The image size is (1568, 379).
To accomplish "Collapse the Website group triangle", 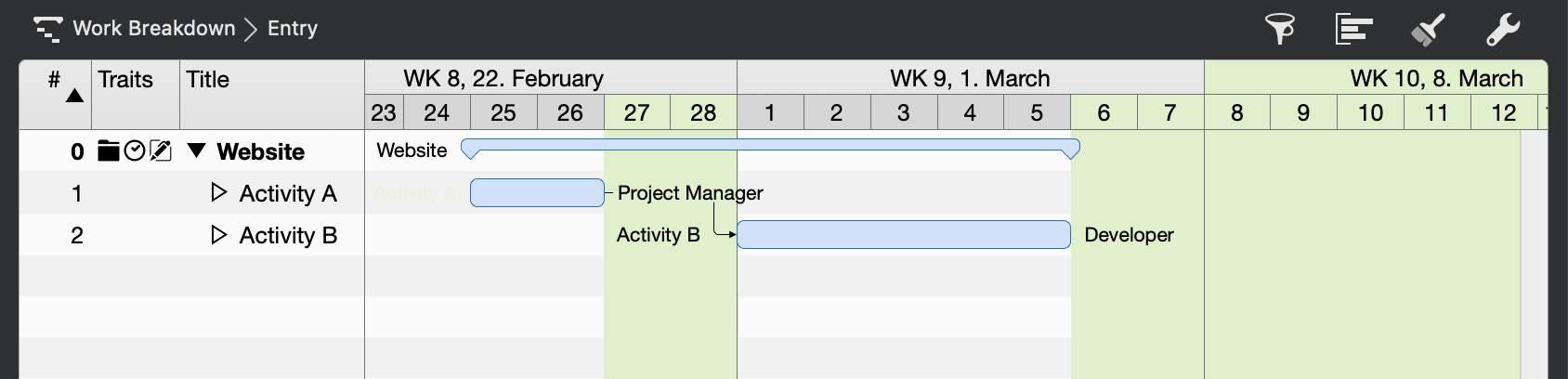I will coord(196,150).
